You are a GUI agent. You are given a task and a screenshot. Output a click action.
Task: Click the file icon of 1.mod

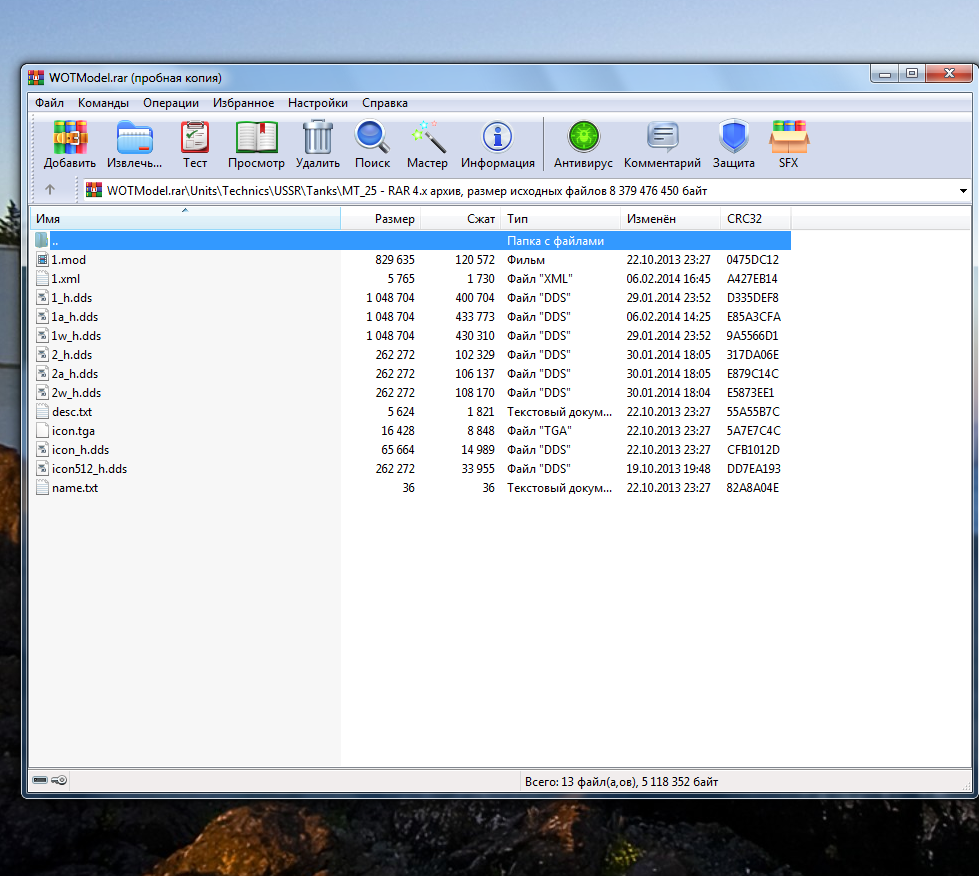pyautogui.click(x=42, y=260)
